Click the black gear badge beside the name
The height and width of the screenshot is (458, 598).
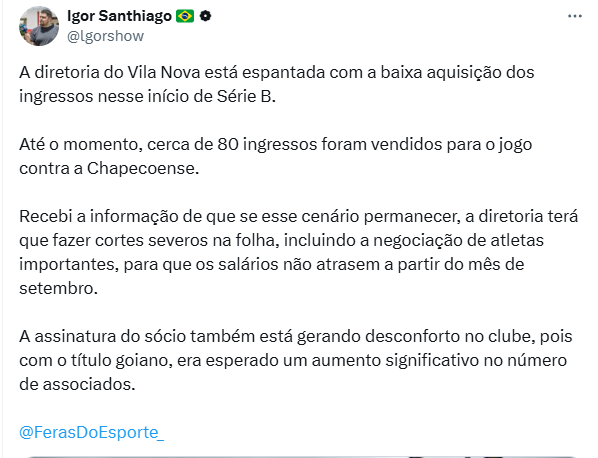tap(206, 16)
